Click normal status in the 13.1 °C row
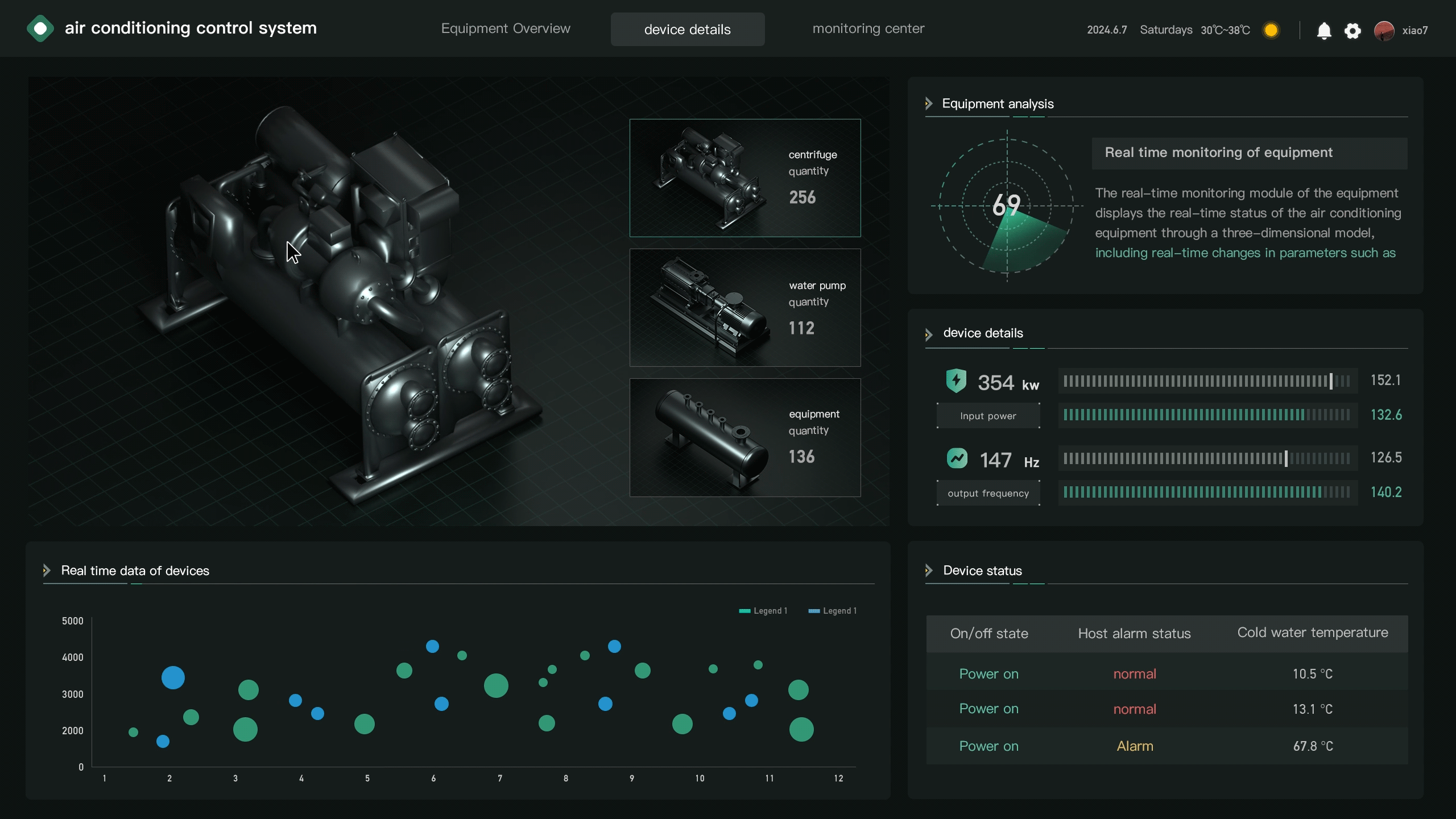Screen dimensions: 1456x819 1135,709
